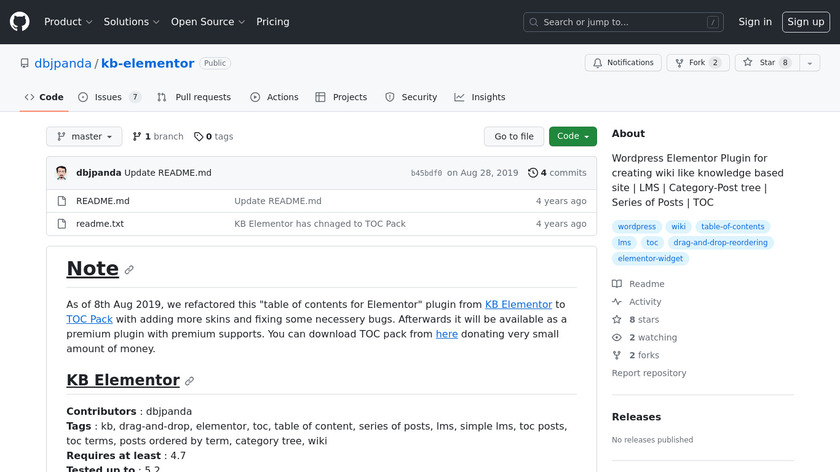Open the README.md file
This screenshot has height=472, width=840.
pos(103,201)
